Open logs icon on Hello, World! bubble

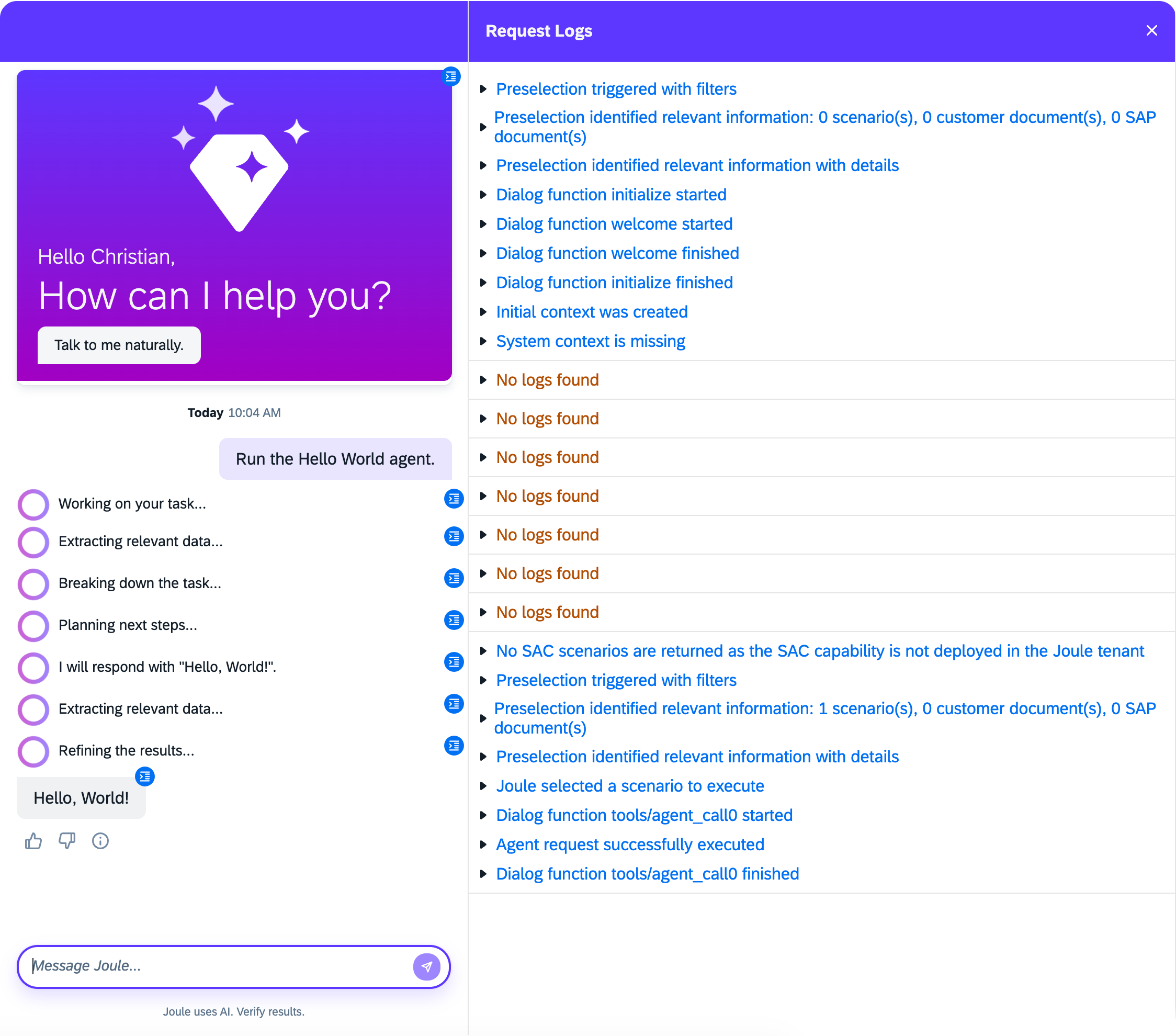144,777
